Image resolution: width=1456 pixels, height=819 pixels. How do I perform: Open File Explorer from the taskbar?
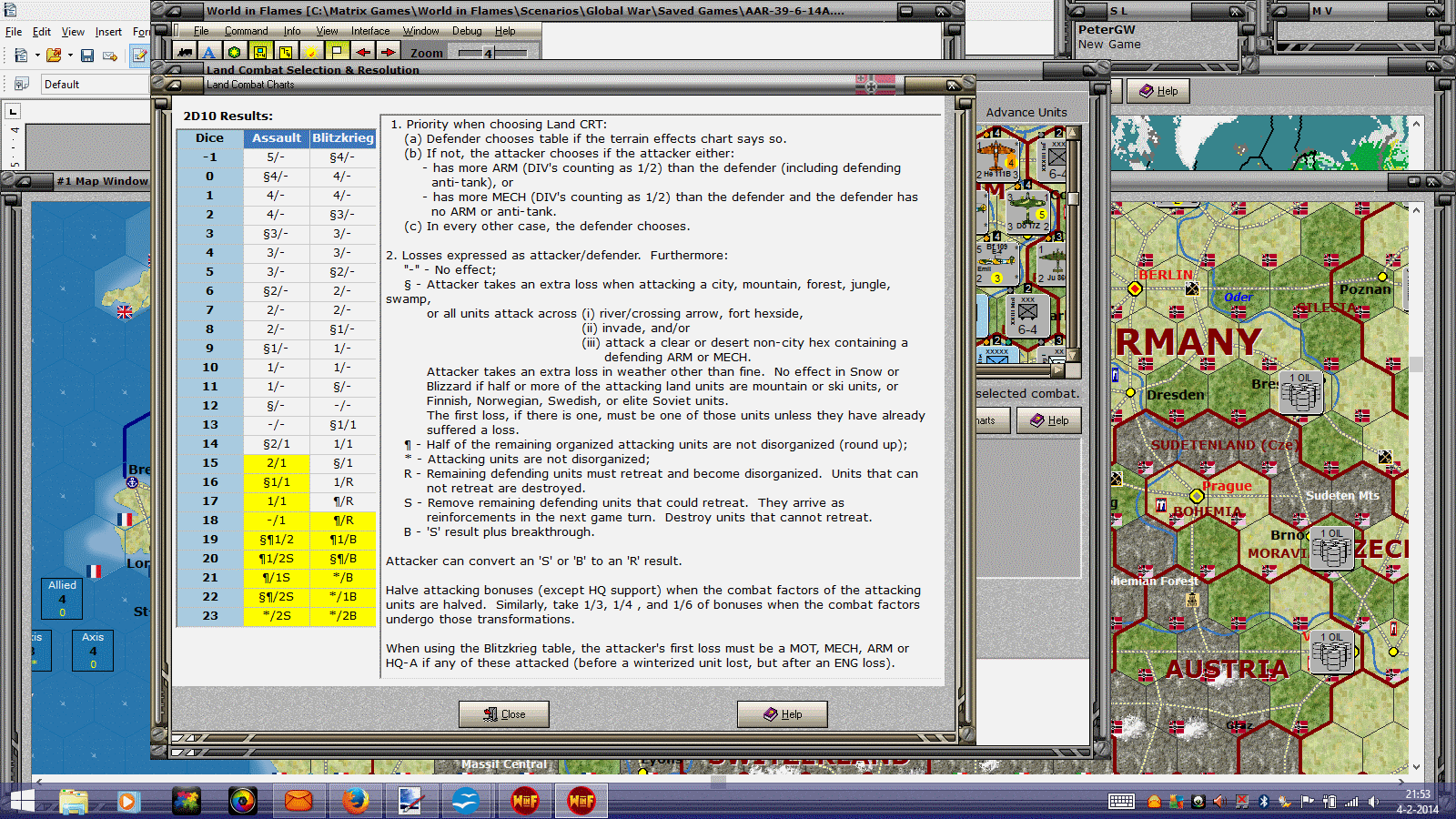point(74,801)
